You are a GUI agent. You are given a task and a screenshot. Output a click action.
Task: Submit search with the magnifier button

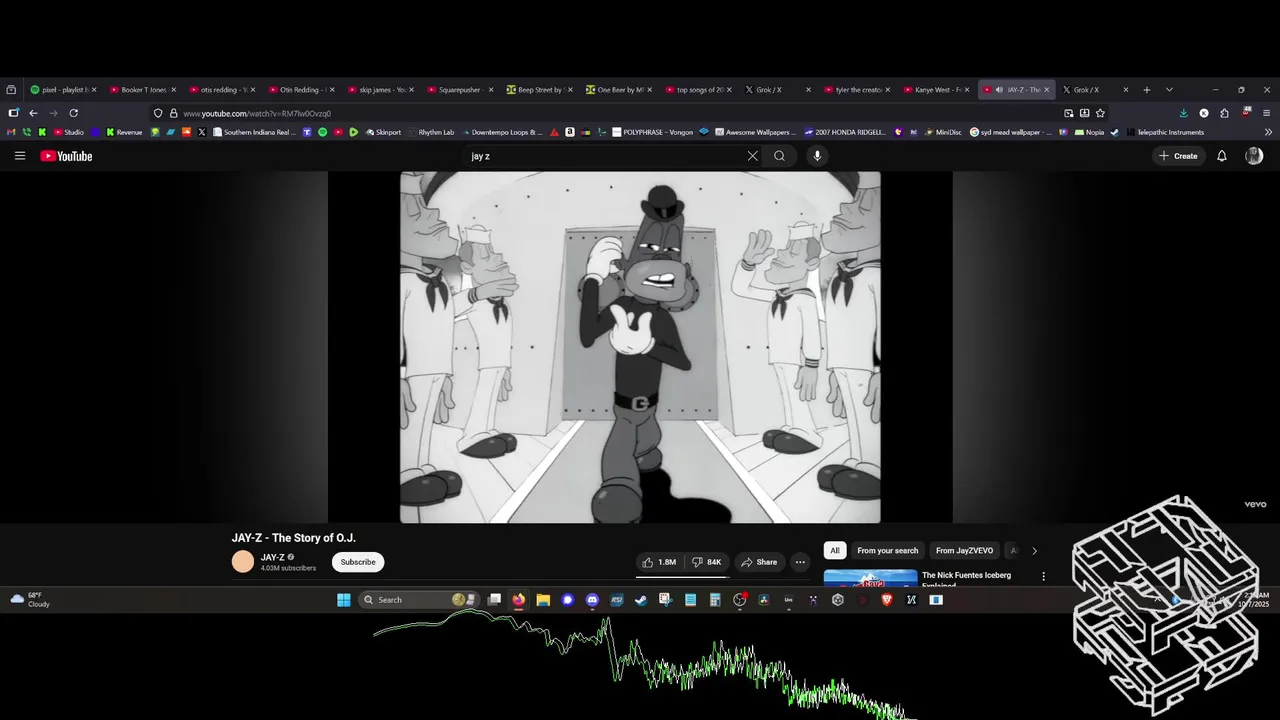point(779,156)
